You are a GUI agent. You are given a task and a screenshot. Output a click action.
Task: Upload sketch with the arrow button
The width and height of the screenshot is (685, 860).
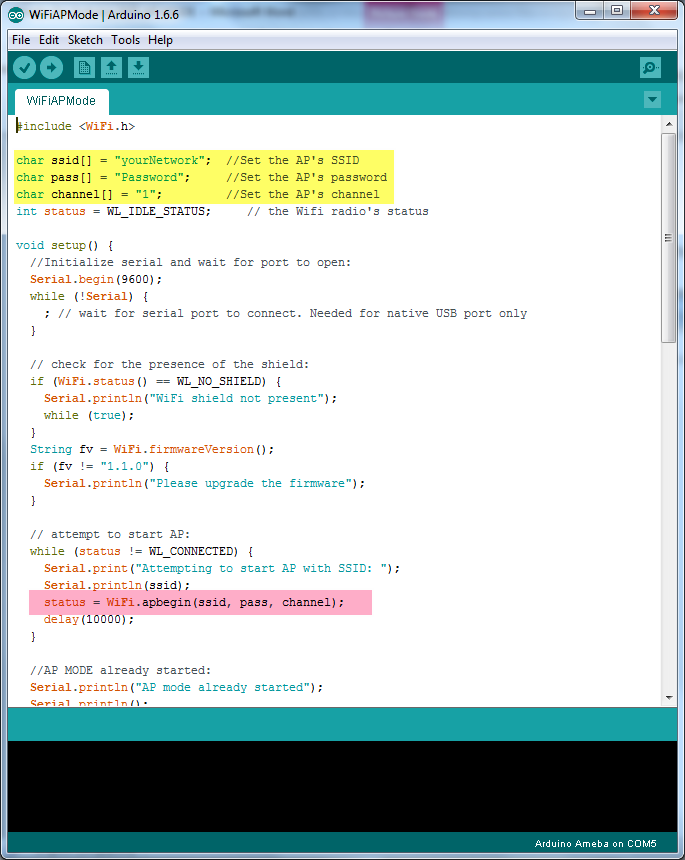click(51, 67)
